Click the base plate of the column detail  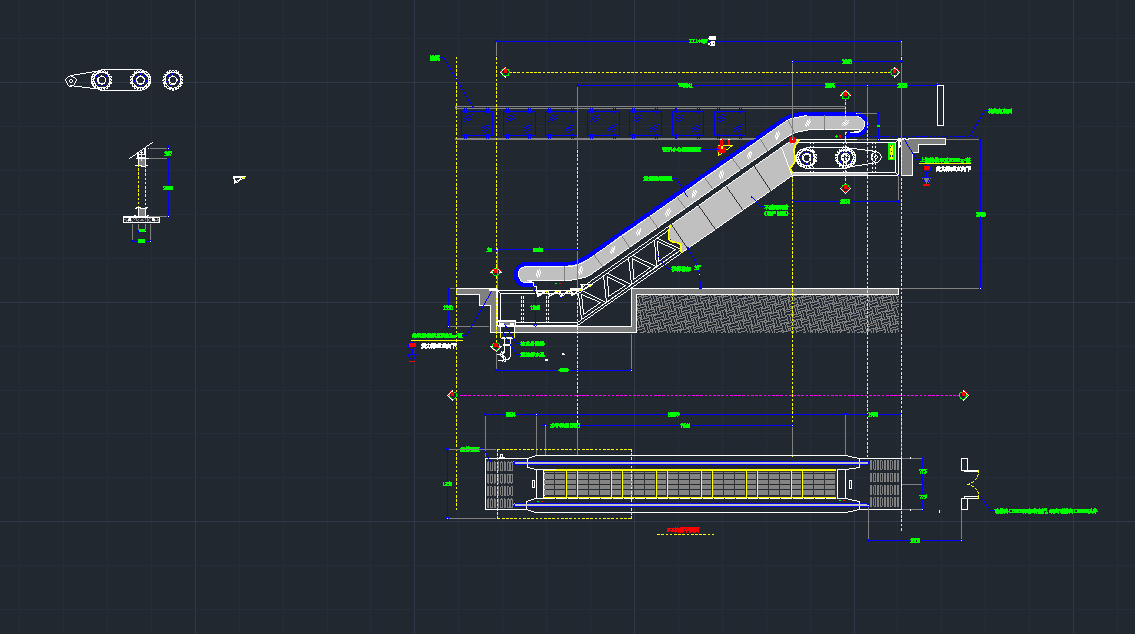140,218
